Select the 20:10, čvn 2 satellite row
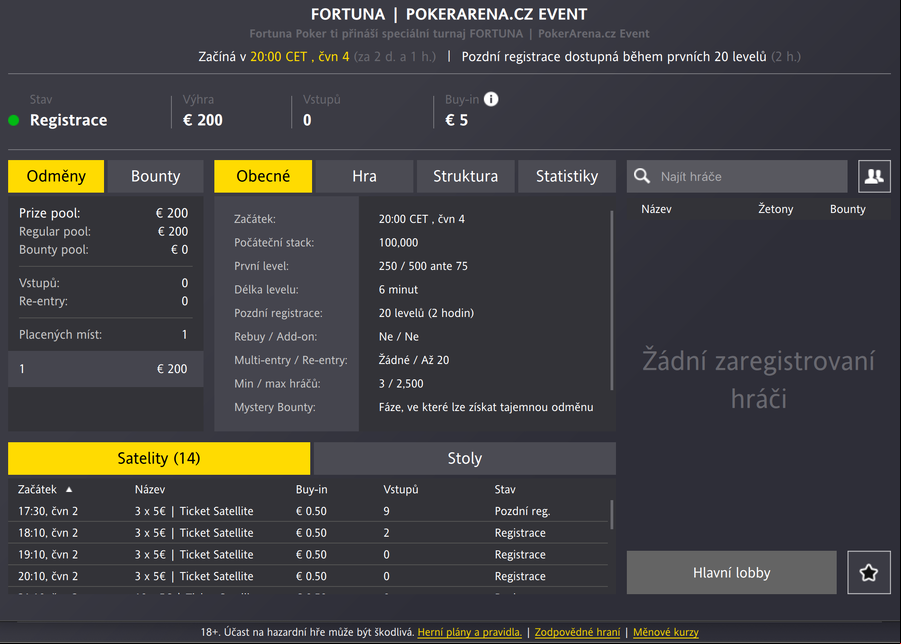 (x=308, y=576)
